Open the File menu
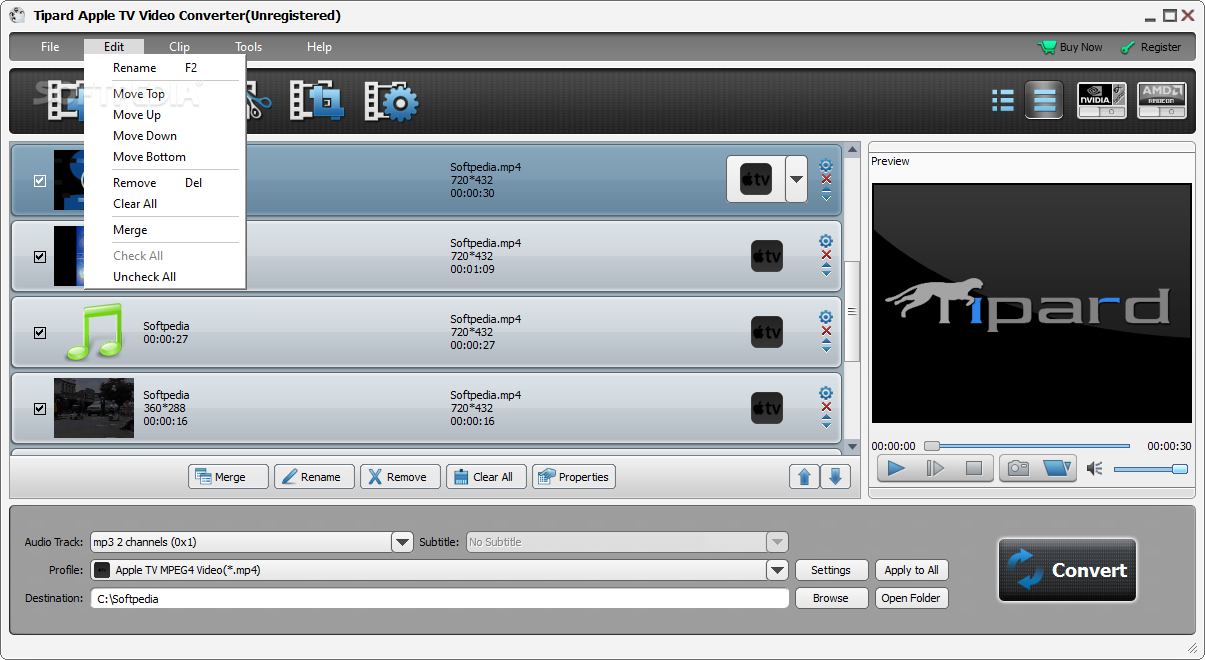Viewport: 1205px width, 660px height. click(x=50, y=47)
